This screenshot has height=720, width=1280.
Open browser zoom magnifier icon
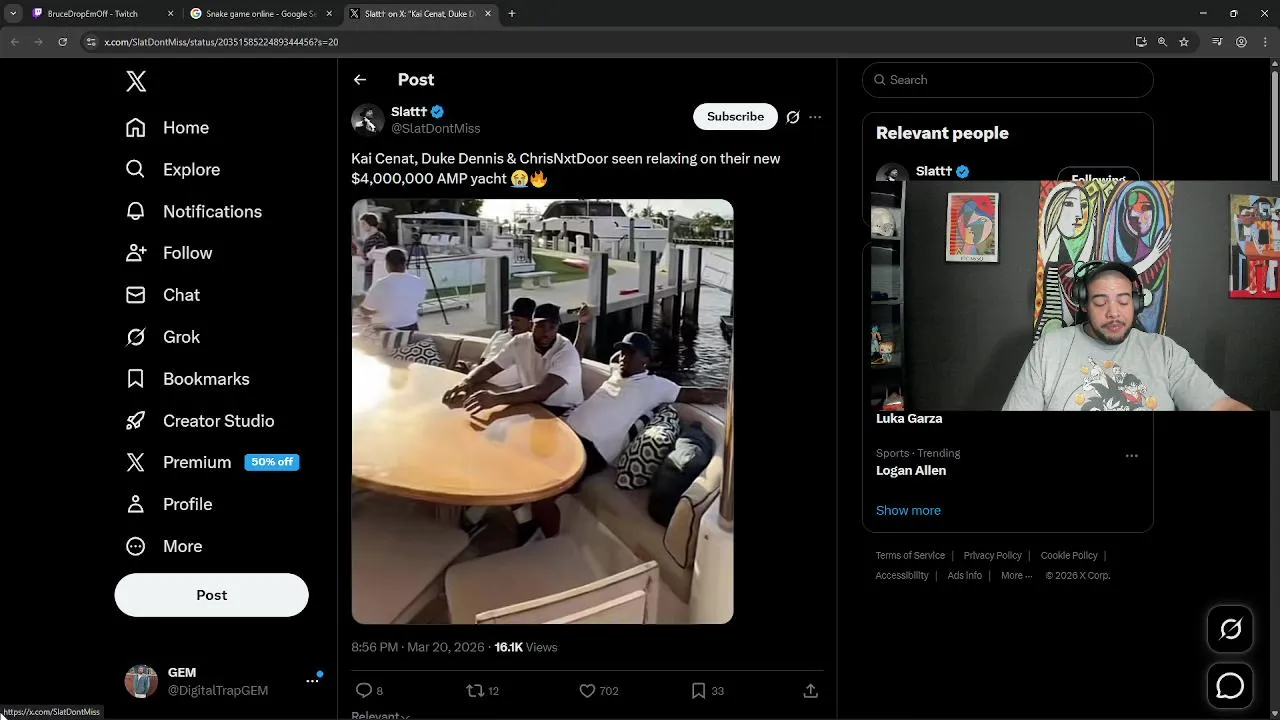tap(1162, 42)
